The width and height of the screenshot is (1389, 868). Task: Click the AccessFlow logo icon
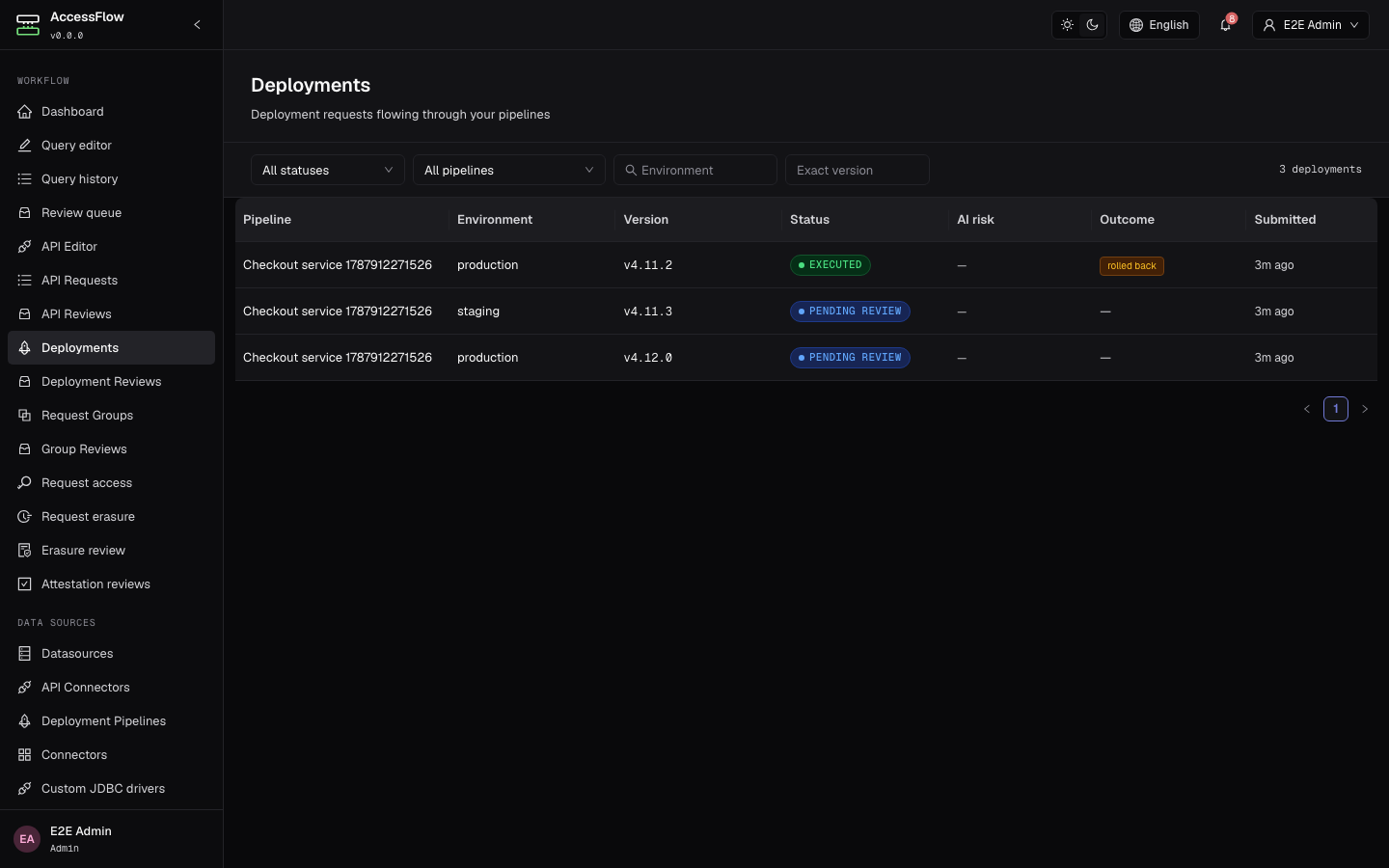pyautogui.click(x=28, y=25)
